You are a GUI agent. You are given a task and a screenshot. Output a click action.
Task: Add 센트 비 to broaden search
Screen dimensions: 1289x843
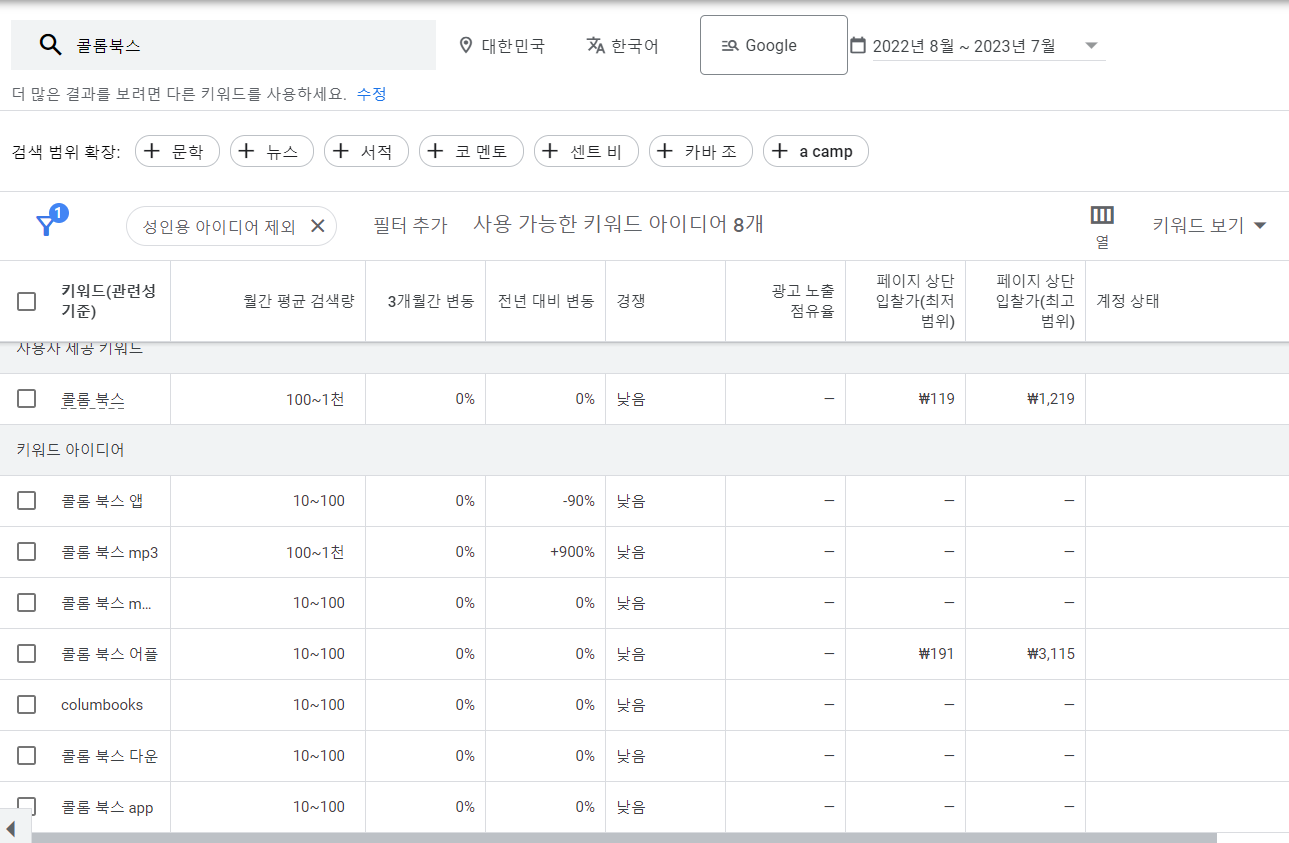point(586,151)
